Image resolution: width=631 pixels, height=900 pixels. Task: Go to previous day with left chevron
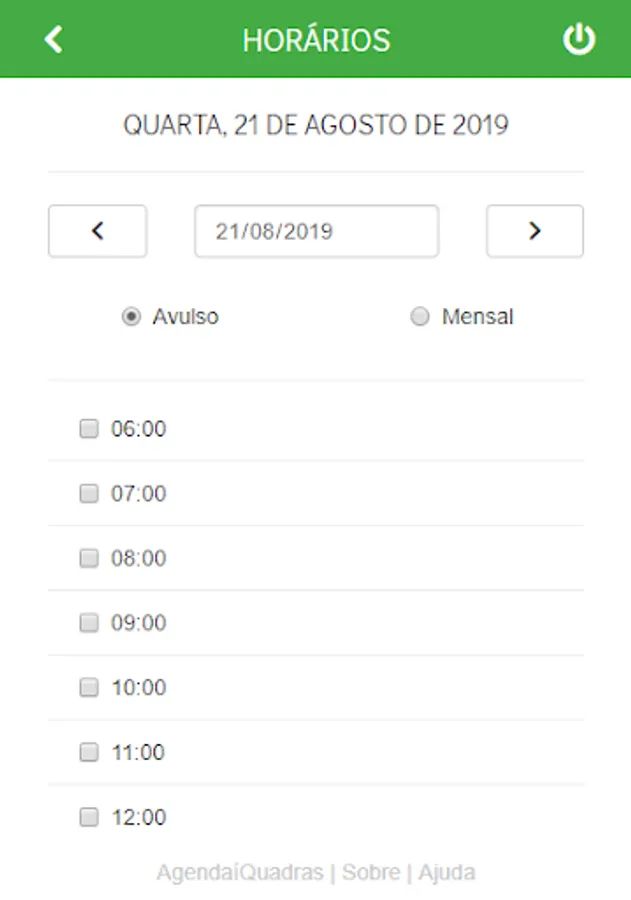(98, 231)
